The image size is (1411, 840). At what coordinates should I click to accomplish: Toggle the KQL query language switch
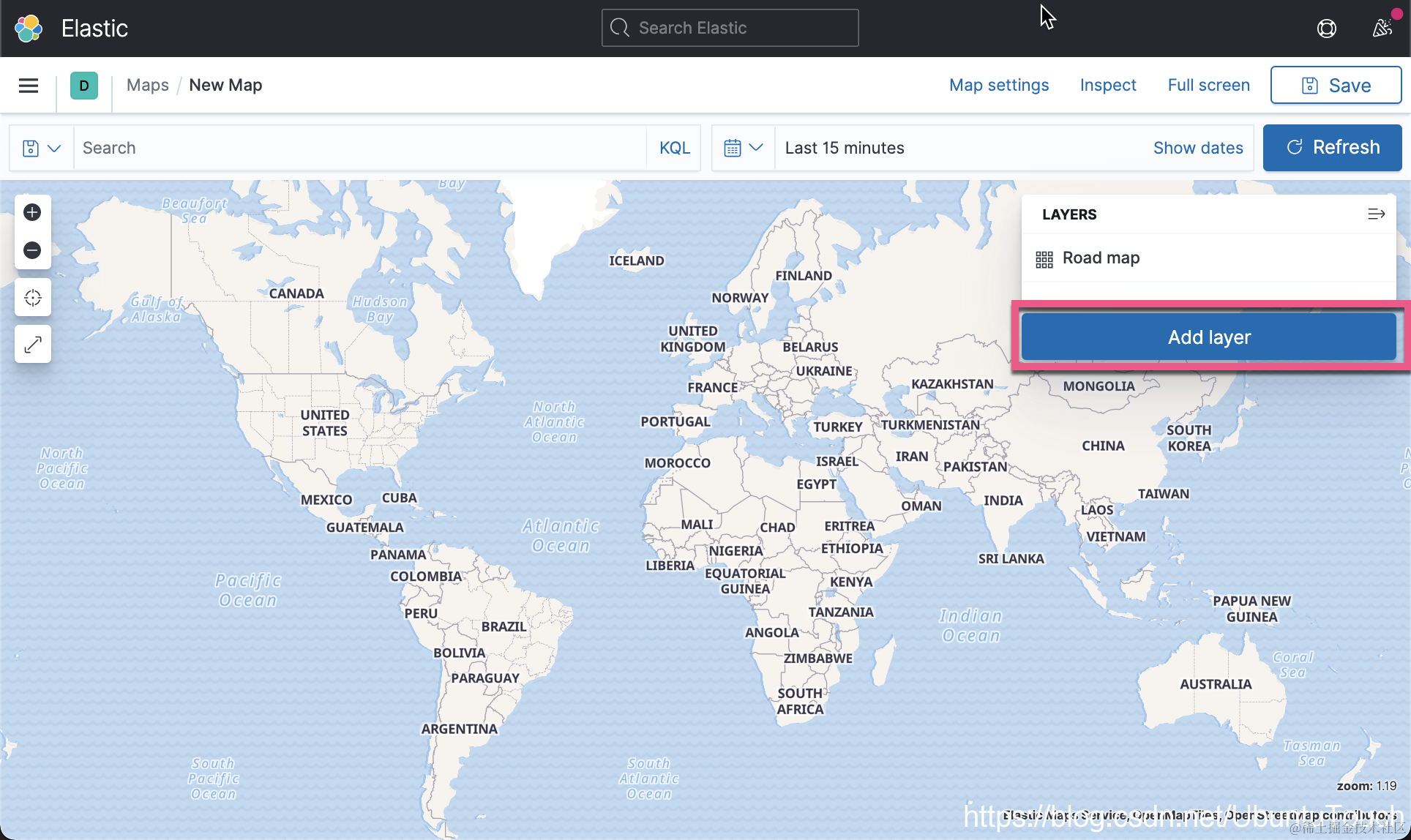pyautogui.click(x=674, y=148)
